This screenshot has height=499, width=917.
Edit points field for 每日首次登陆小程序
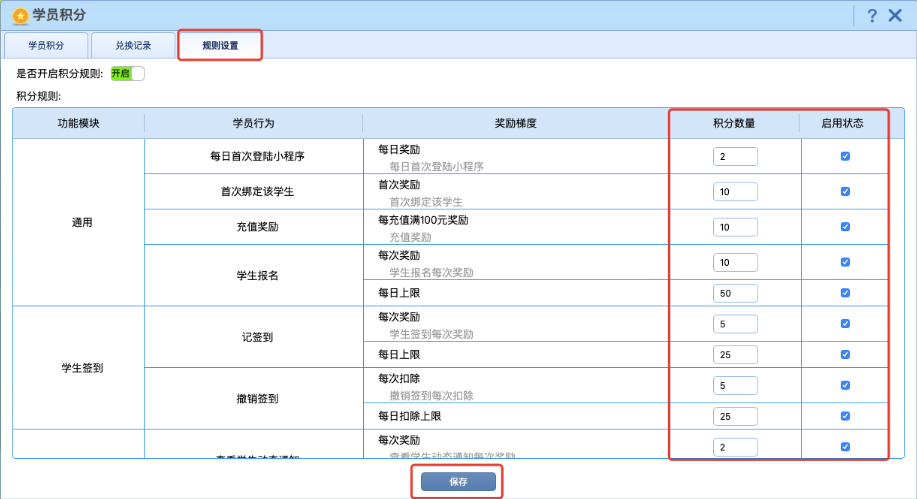coord(735,157)
